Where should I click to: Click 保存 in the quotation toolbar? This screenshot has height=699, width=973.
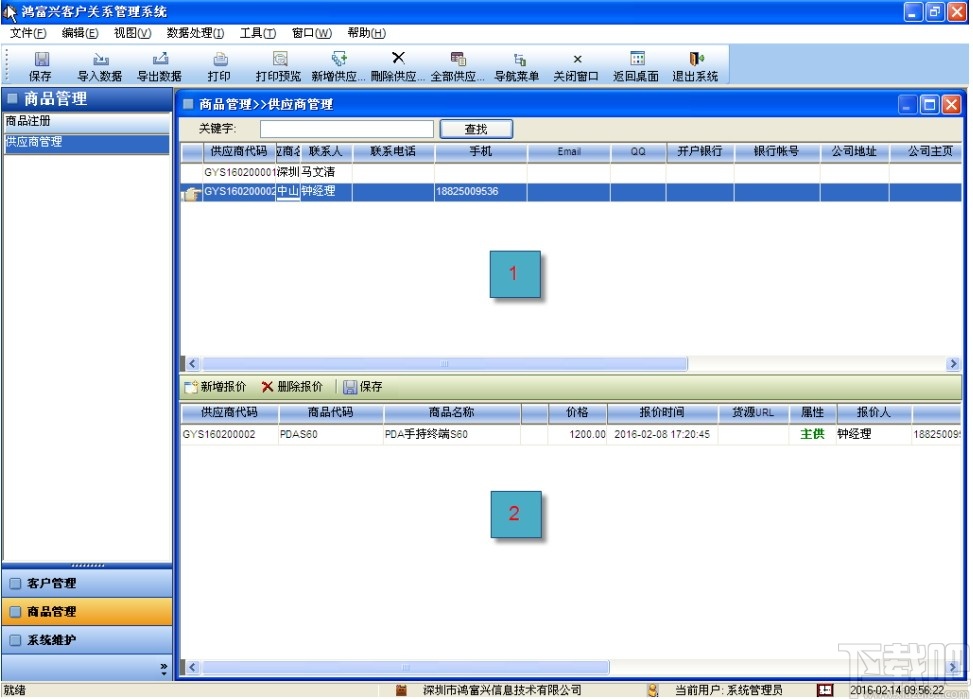pos(363,387)
